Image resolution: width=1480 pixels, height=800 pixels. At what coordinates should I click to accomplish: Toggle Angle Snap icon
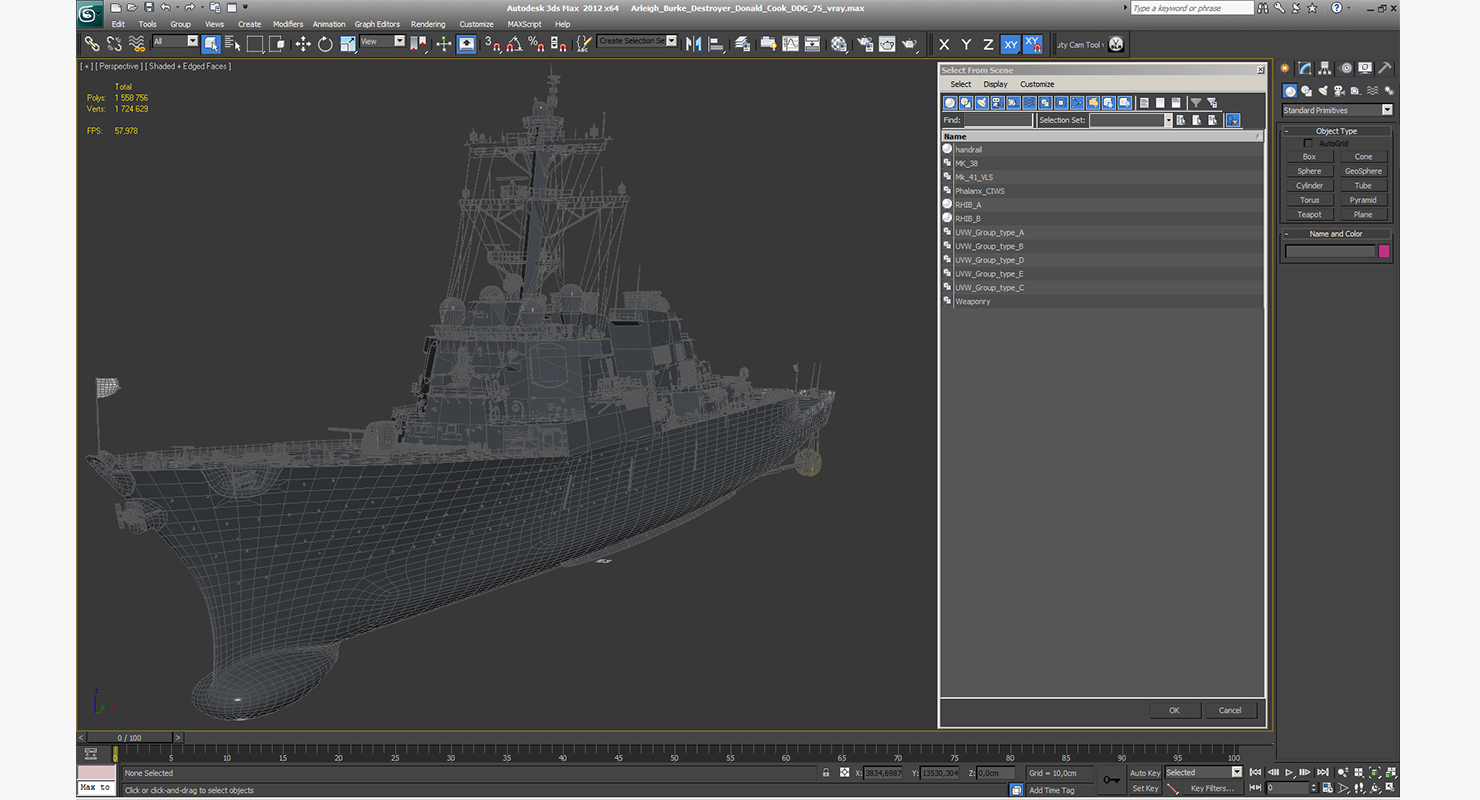click(x=514, y=44)
